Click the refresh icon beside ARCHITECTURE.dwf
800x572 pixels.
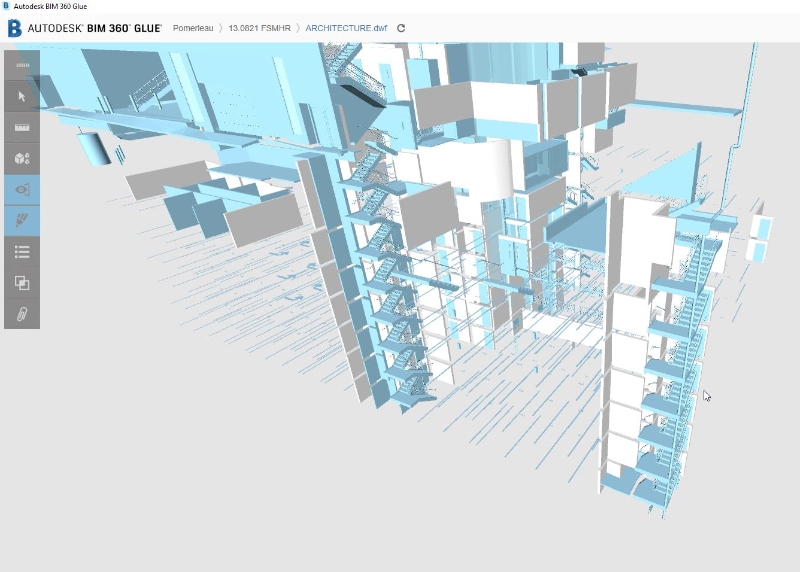click(x=401, y=28)
